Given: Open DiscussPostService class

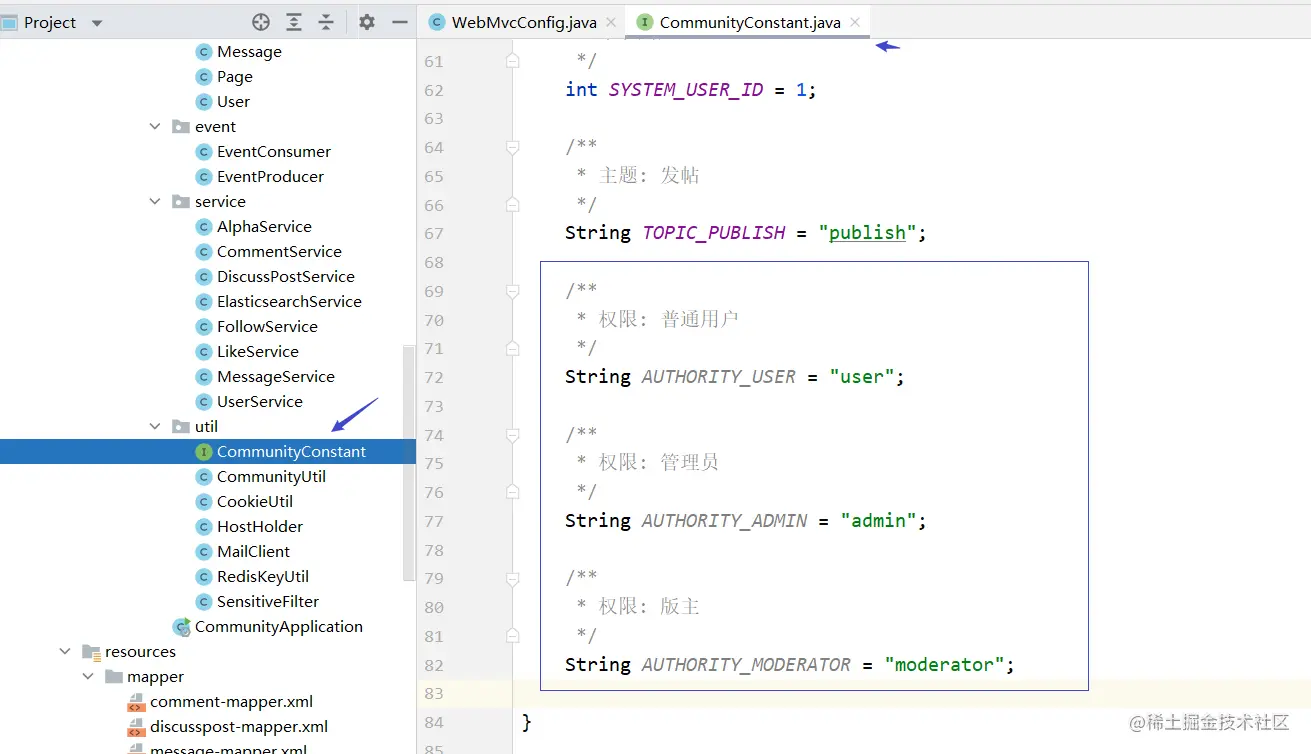Looking at the screenshot, I should coord(286,277).
